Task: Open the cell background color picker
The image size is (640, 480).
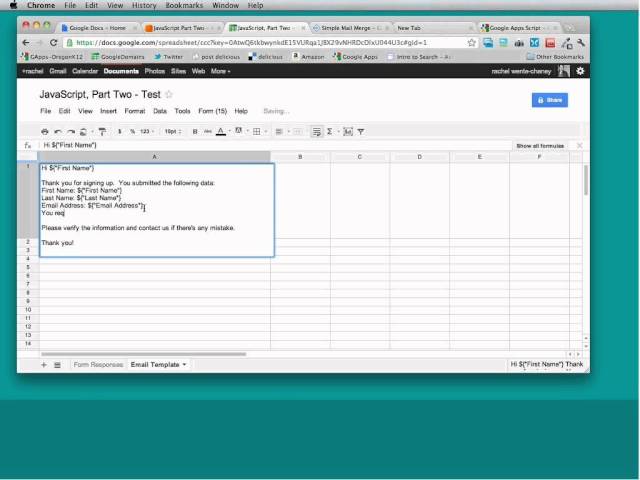Action: point(239,131)
